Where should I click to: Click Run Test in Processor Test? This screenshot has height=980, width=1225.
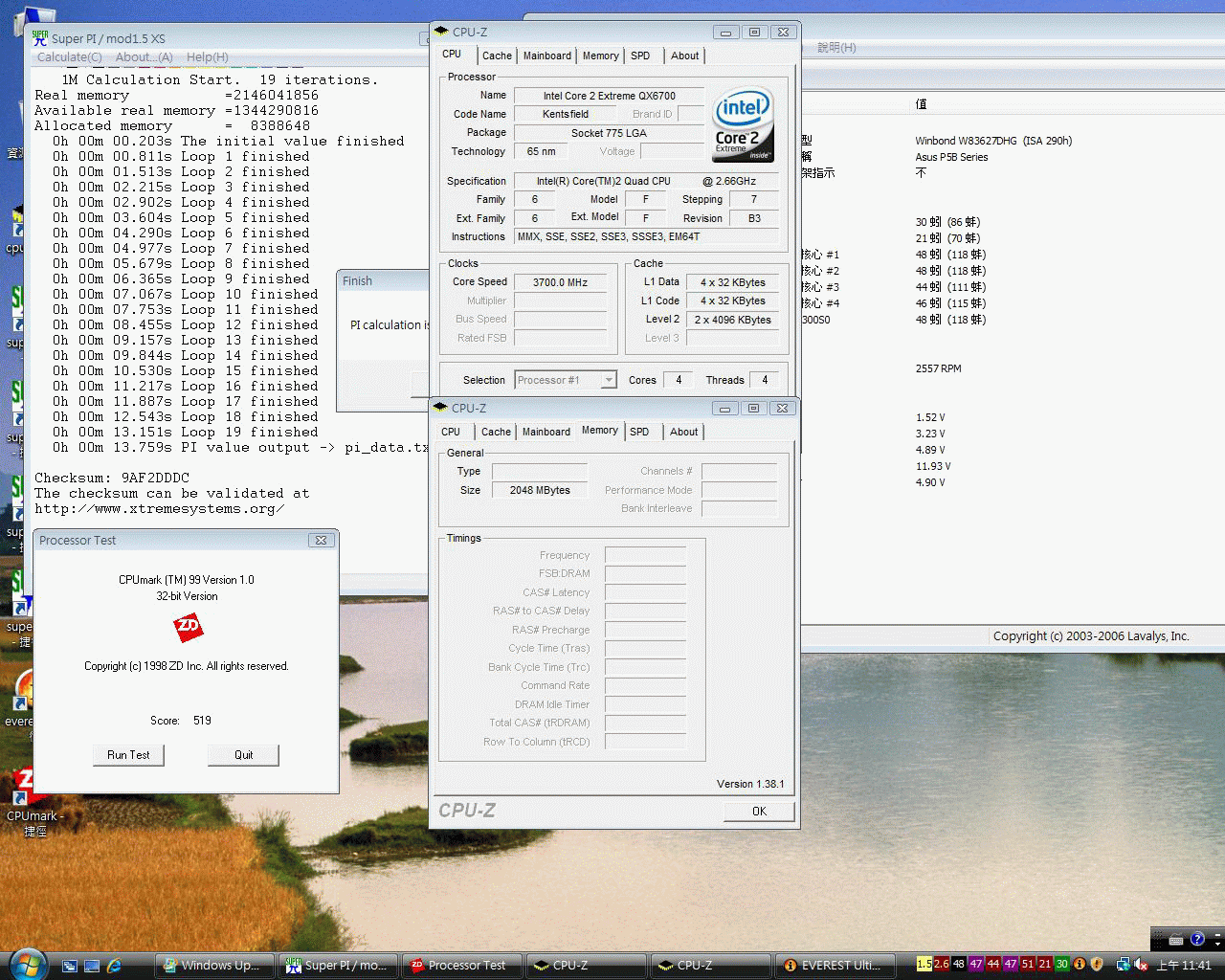pos(128,755)
